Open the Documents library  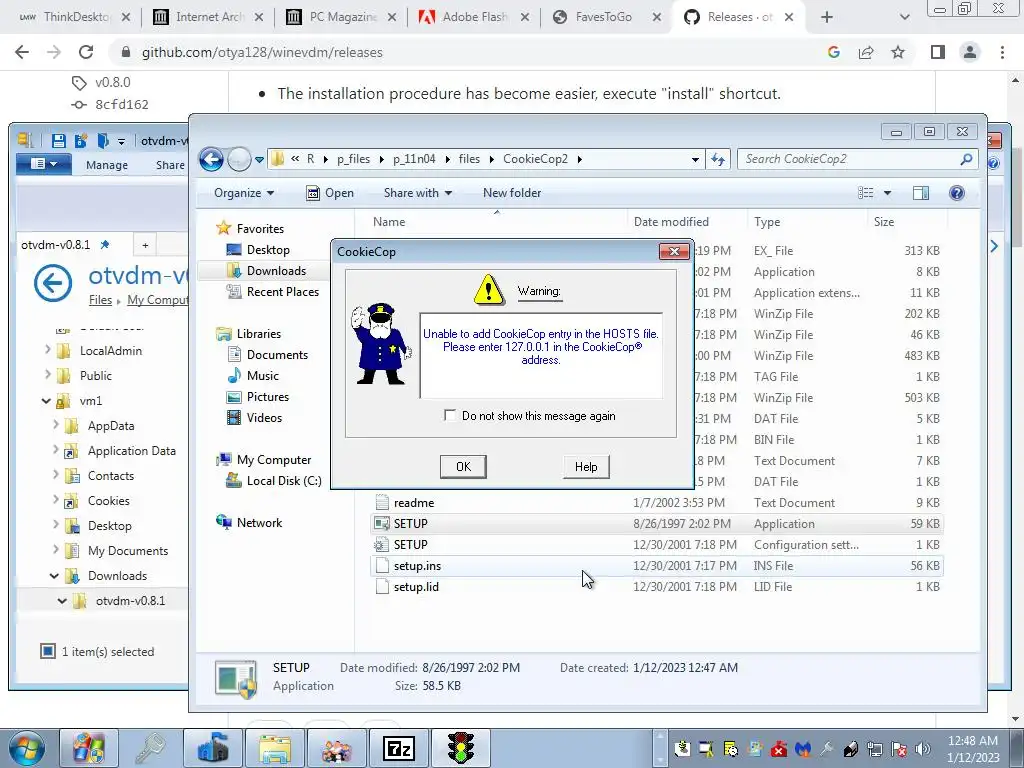pyautogui.click(x=277, y=355)
